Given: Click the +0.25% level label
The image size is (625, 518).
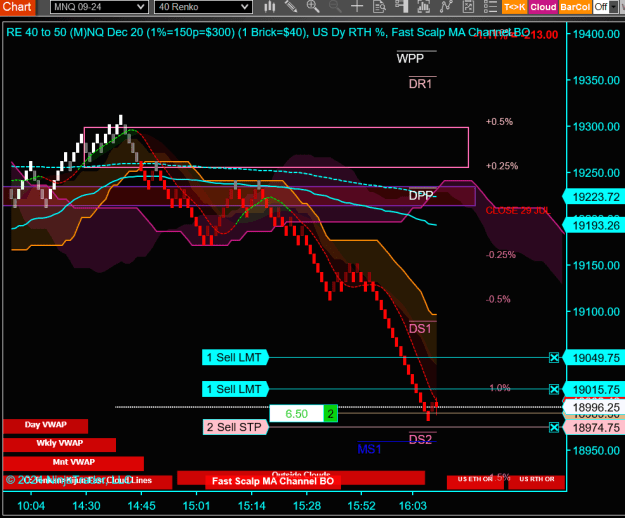Looking at the screenshot, I should [x=502, y=166].
